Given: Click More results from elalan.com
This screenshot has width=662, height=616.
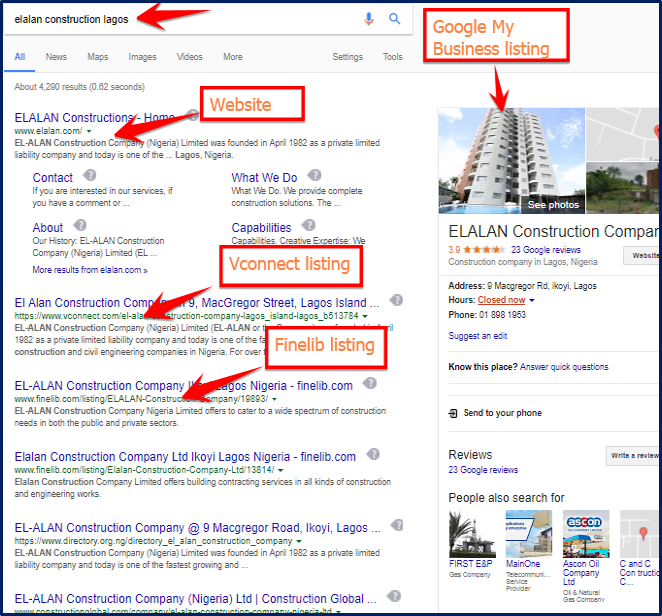Looking at the screenshot, I should coord(90,270).
